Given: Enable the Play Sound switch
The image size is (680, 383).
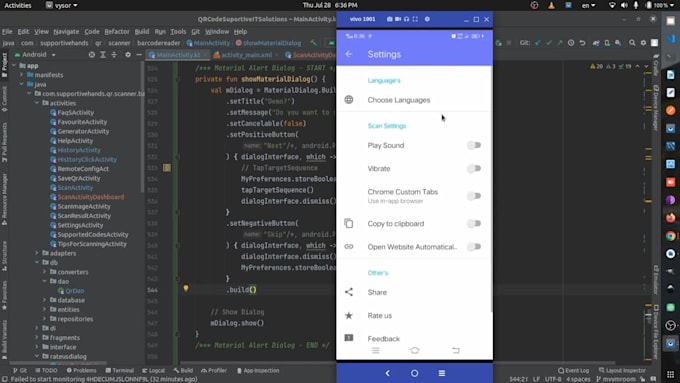Looking at the screenshot, I should 474,145.
